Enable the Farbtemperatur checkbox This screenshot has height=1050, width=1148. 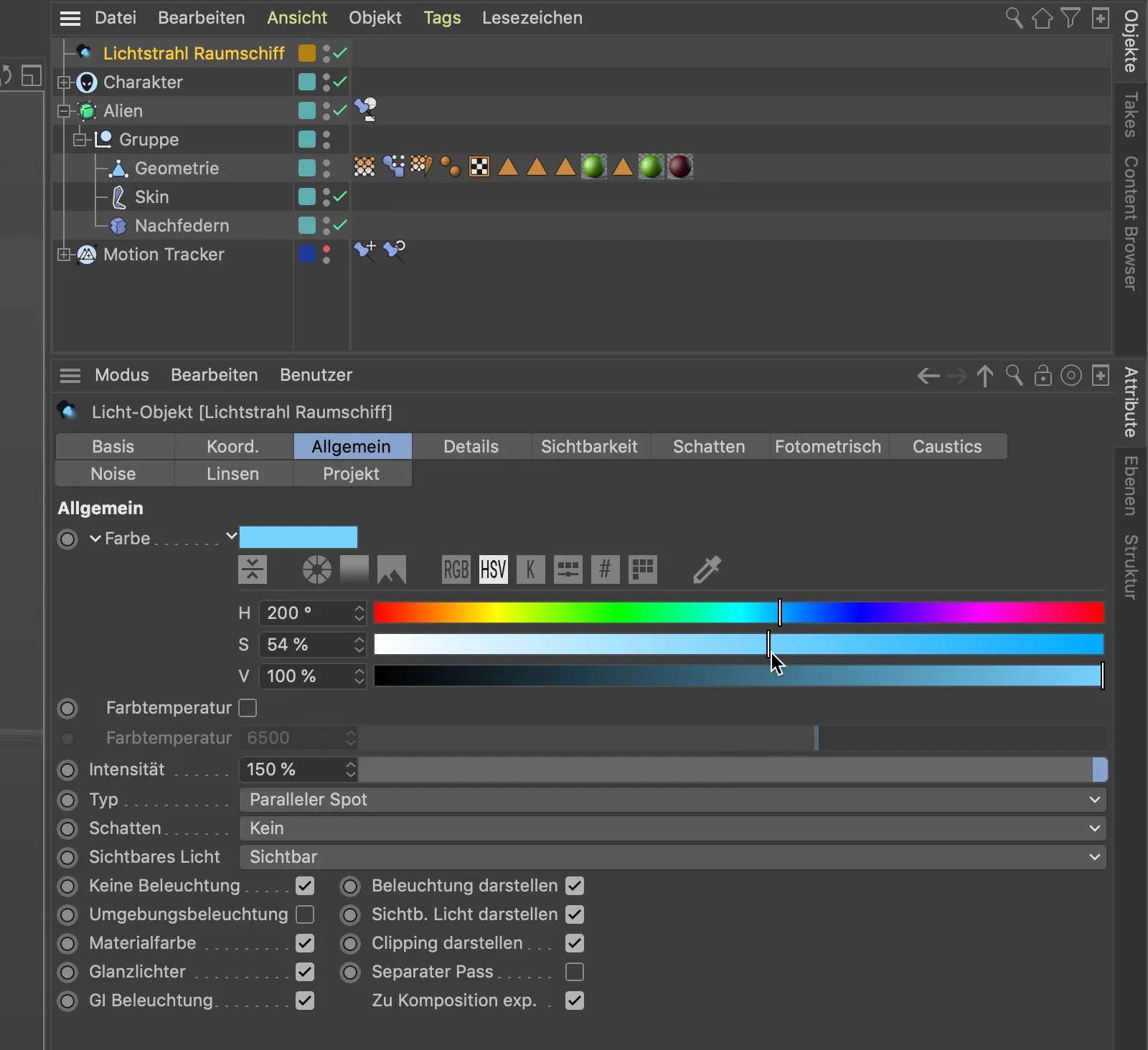click(x=247, y=708)
